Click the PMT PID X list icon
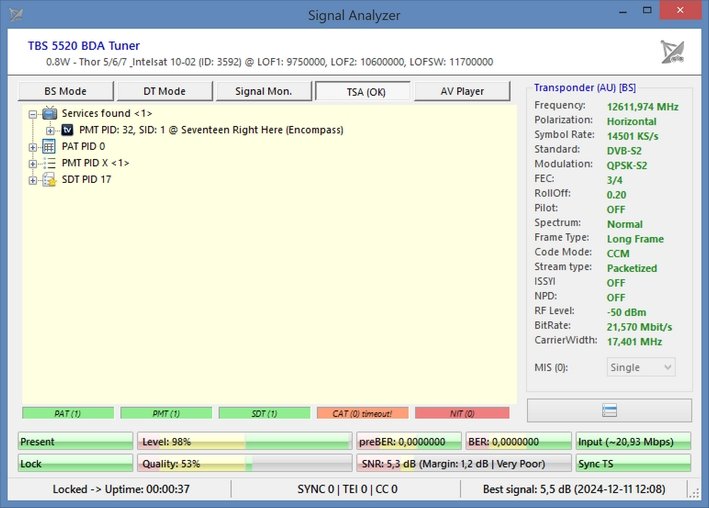Viewport: 709px width, 508px height. [x=50, y=162]
